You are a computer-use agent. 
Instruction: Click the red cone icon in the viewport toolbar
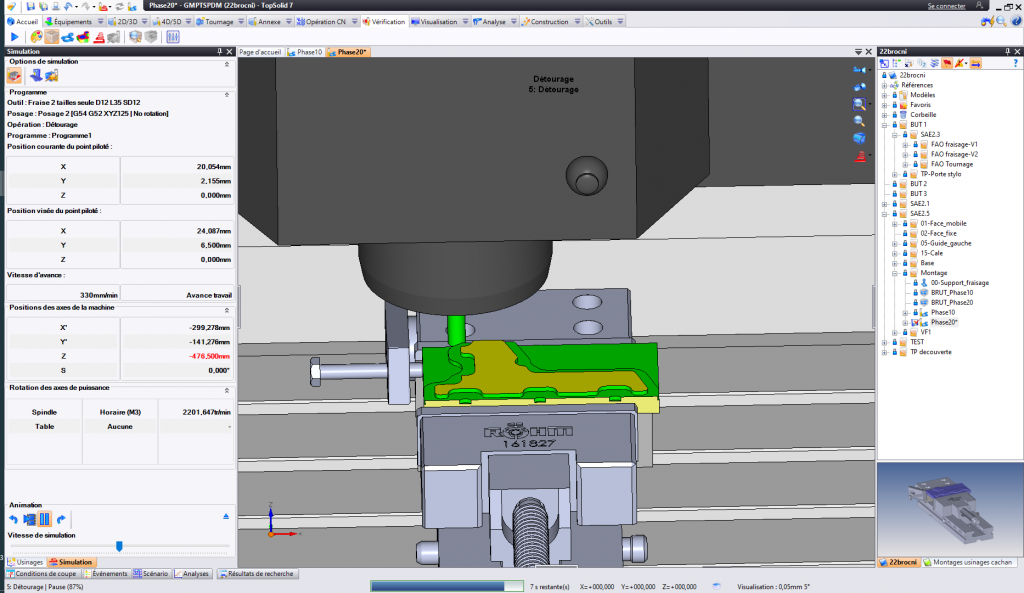point(859,156)
